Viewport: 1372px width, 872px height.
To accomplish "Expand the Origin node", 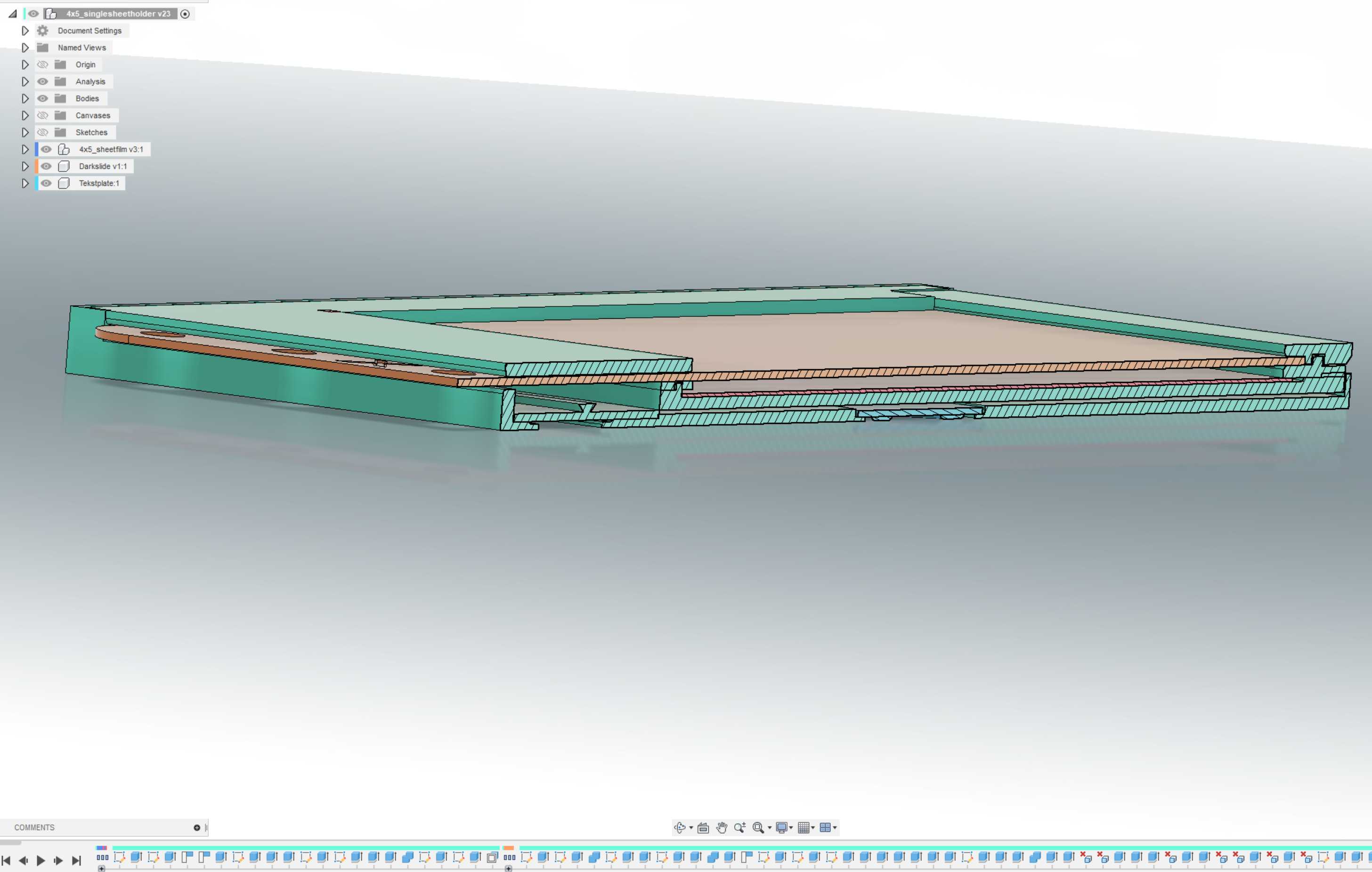I will (x=25, y=65).
